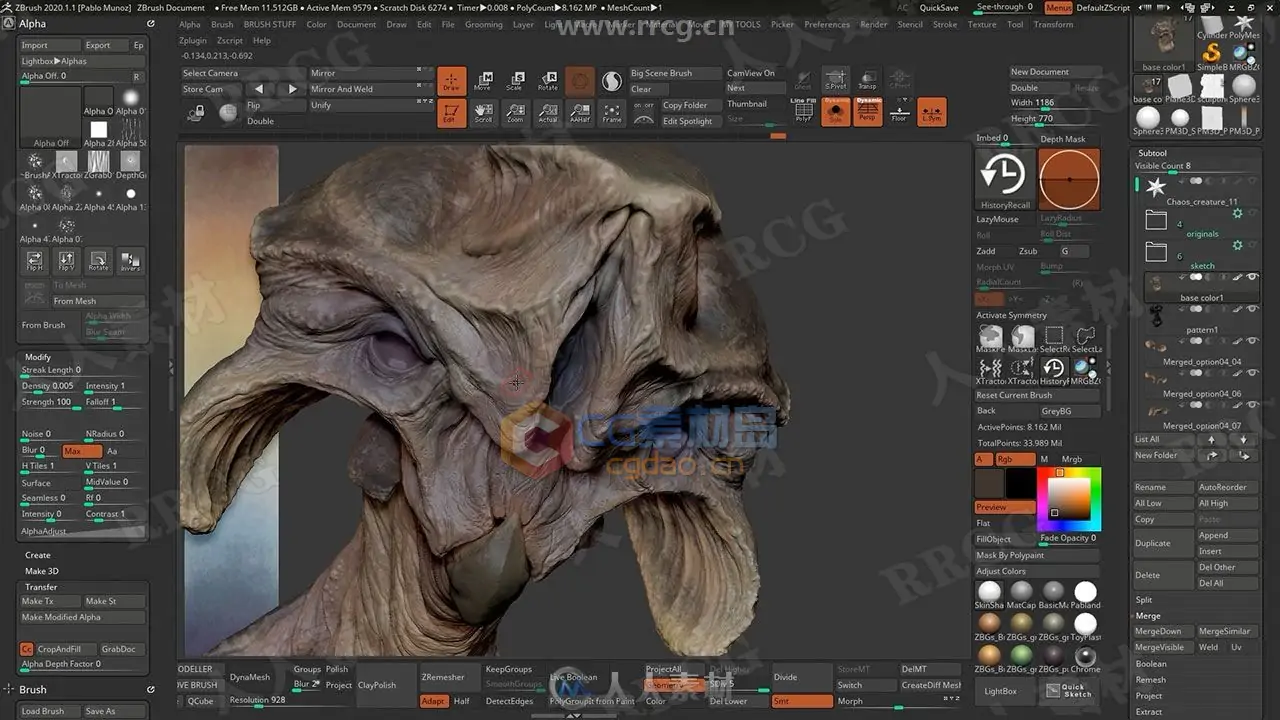The height and width of the screenshot is (720, 1280).
Task: Toggle S.Pivot button
Action: (x=836, y=80)
